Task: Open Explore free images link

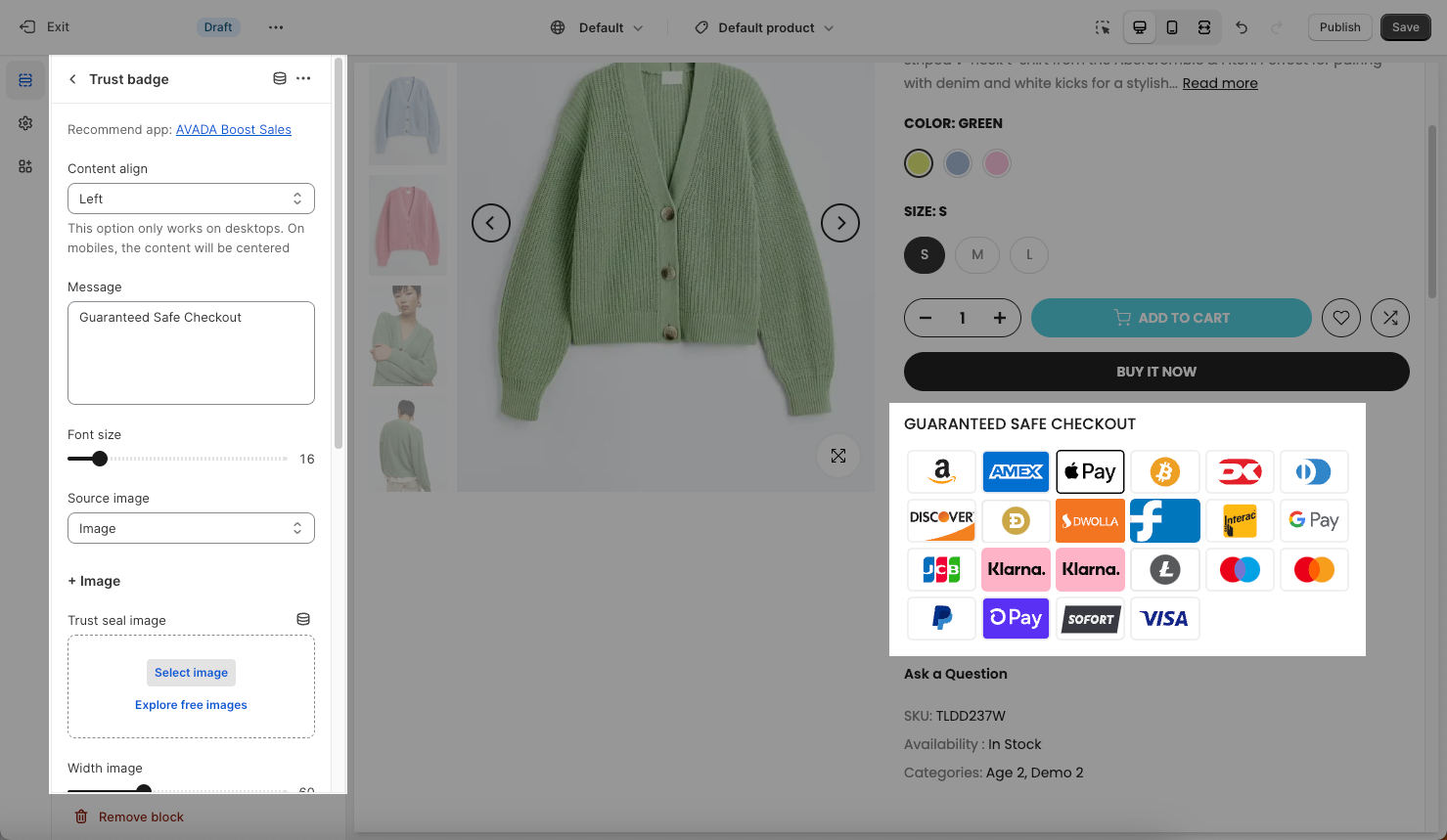Action: (191, 705)
